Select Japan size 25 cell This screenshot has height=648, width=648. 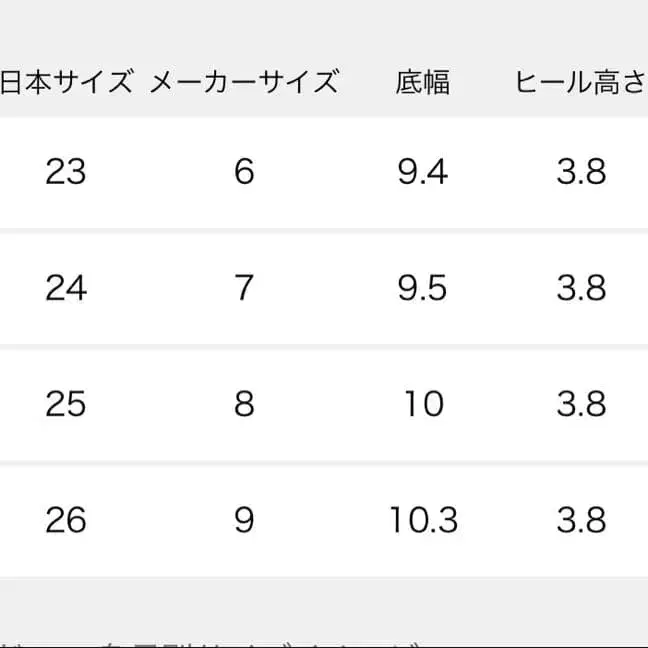[x=66, y=405]
